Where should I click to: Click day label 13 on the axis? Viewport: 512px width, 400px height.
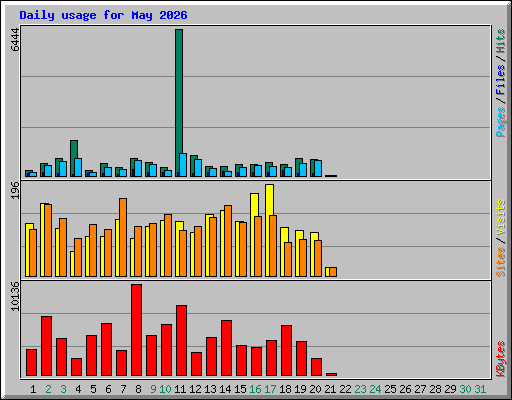pos(210,389)
